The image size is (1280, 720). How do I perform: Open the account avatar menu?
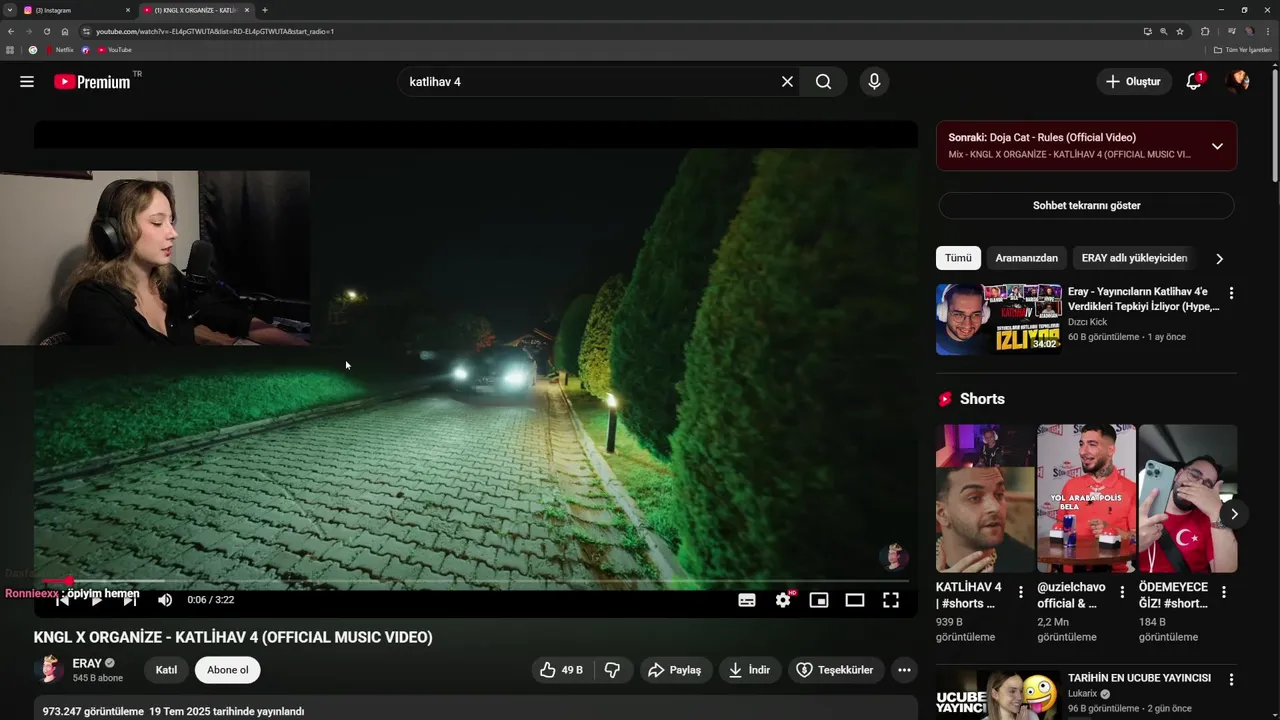click(x=1238, y=82)
